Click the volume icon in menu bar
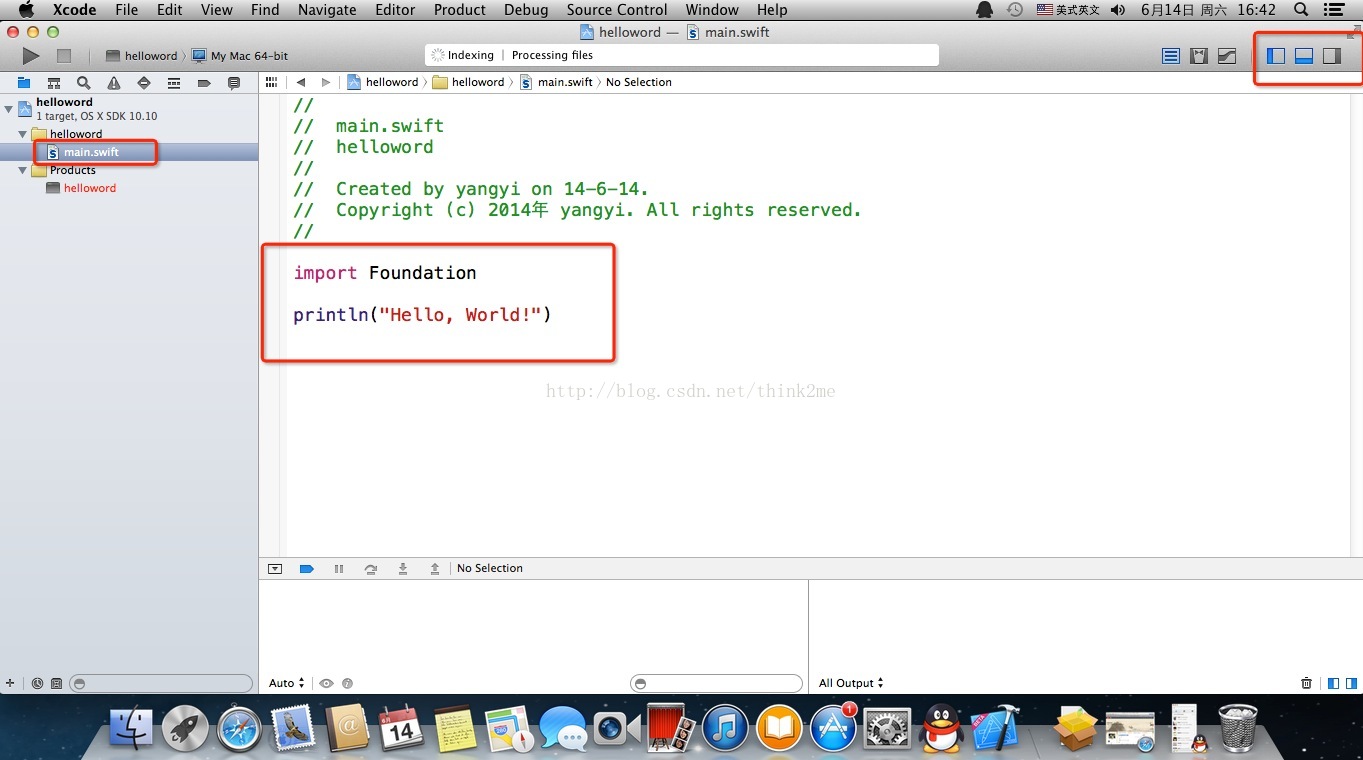The image size is (1363, 760). click(1118, 9)
